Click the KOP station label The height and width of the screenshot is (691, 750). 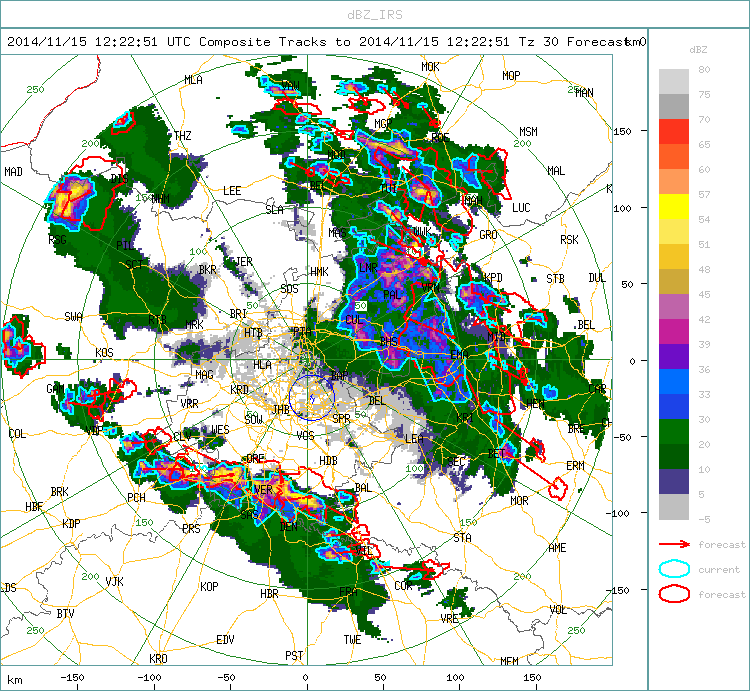click(209, 587)
